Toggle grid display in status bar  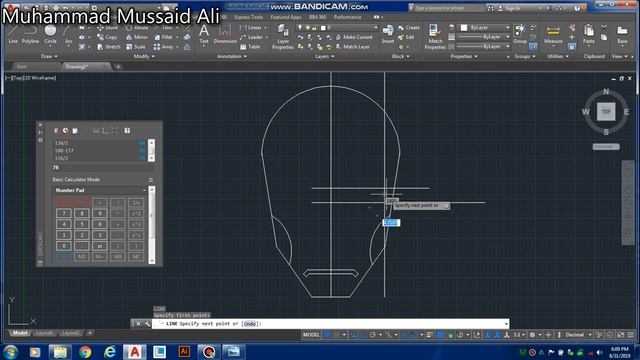tap(327, 335)
